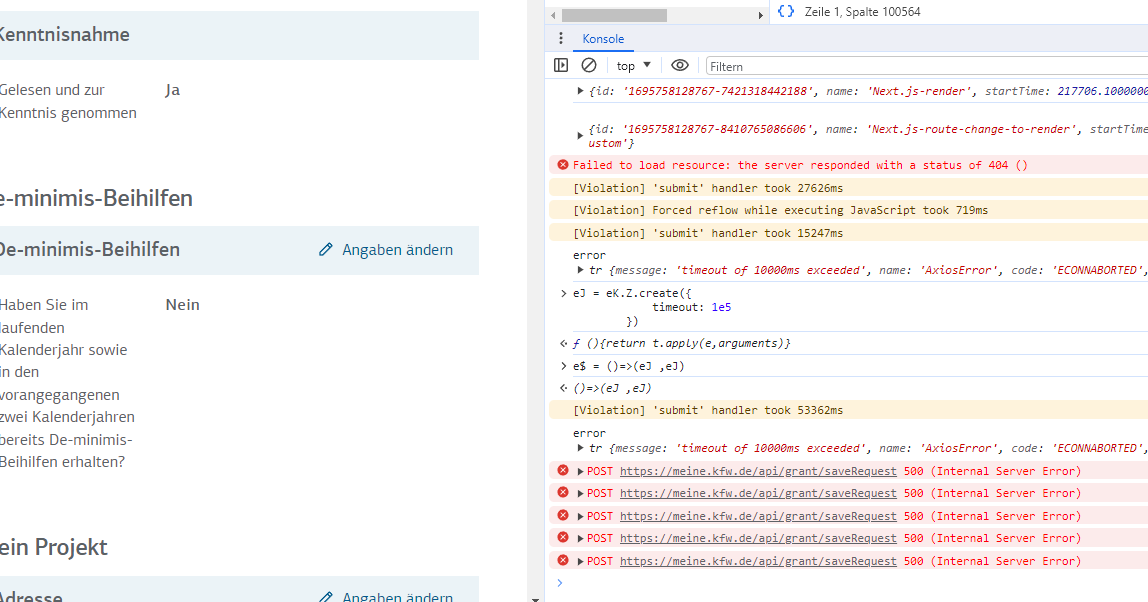The height and width of the screenshot is (602, 1148).
Task: Open the first saveRequest URL link
Action: tap(758, 472)
